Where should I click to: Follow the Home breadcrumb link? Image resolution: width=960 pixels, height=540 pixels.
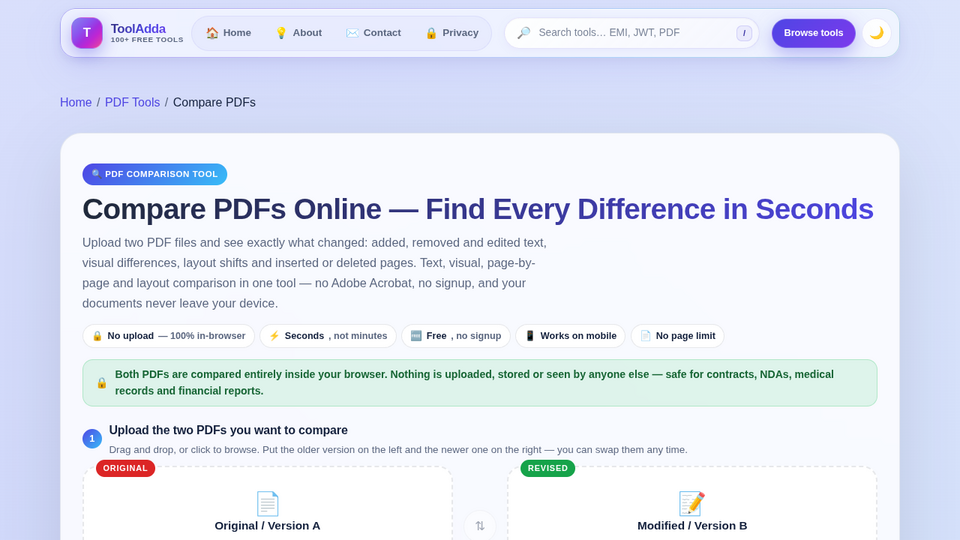click(x=76, y=102)
